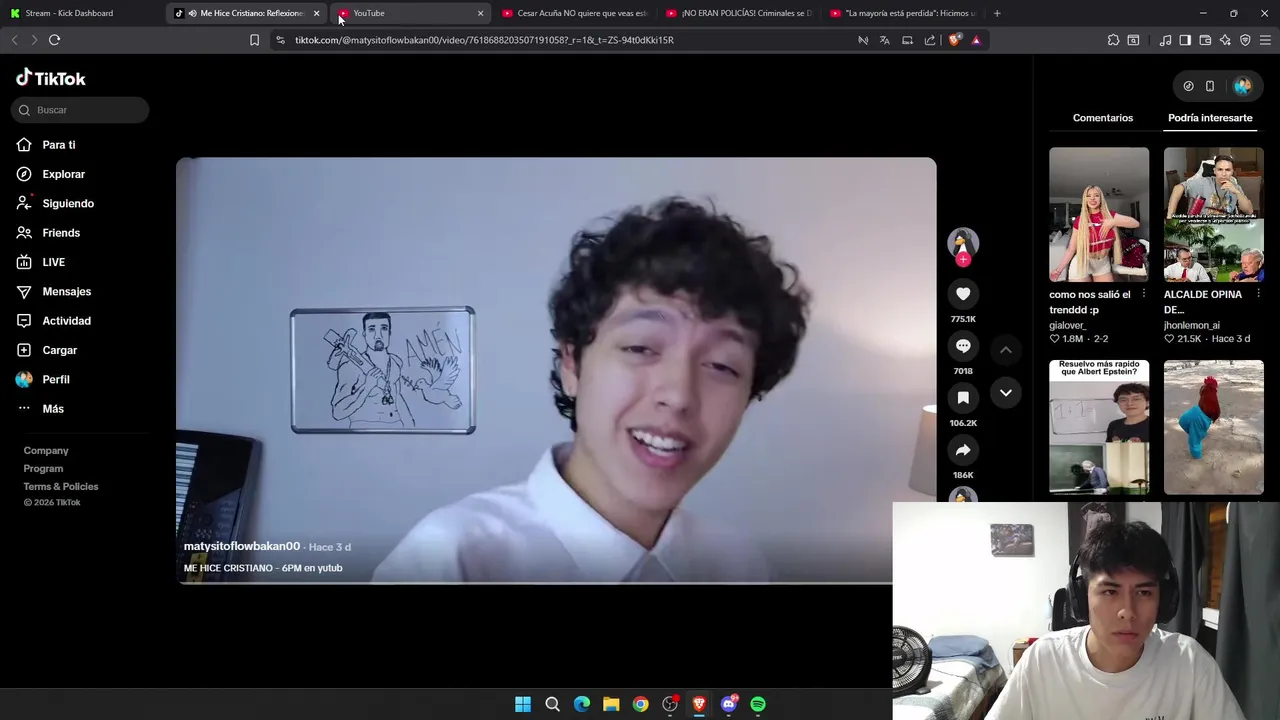The image size is (1280, 720).
Task: Bookmark this page in address bar
Action: [254, 40]
